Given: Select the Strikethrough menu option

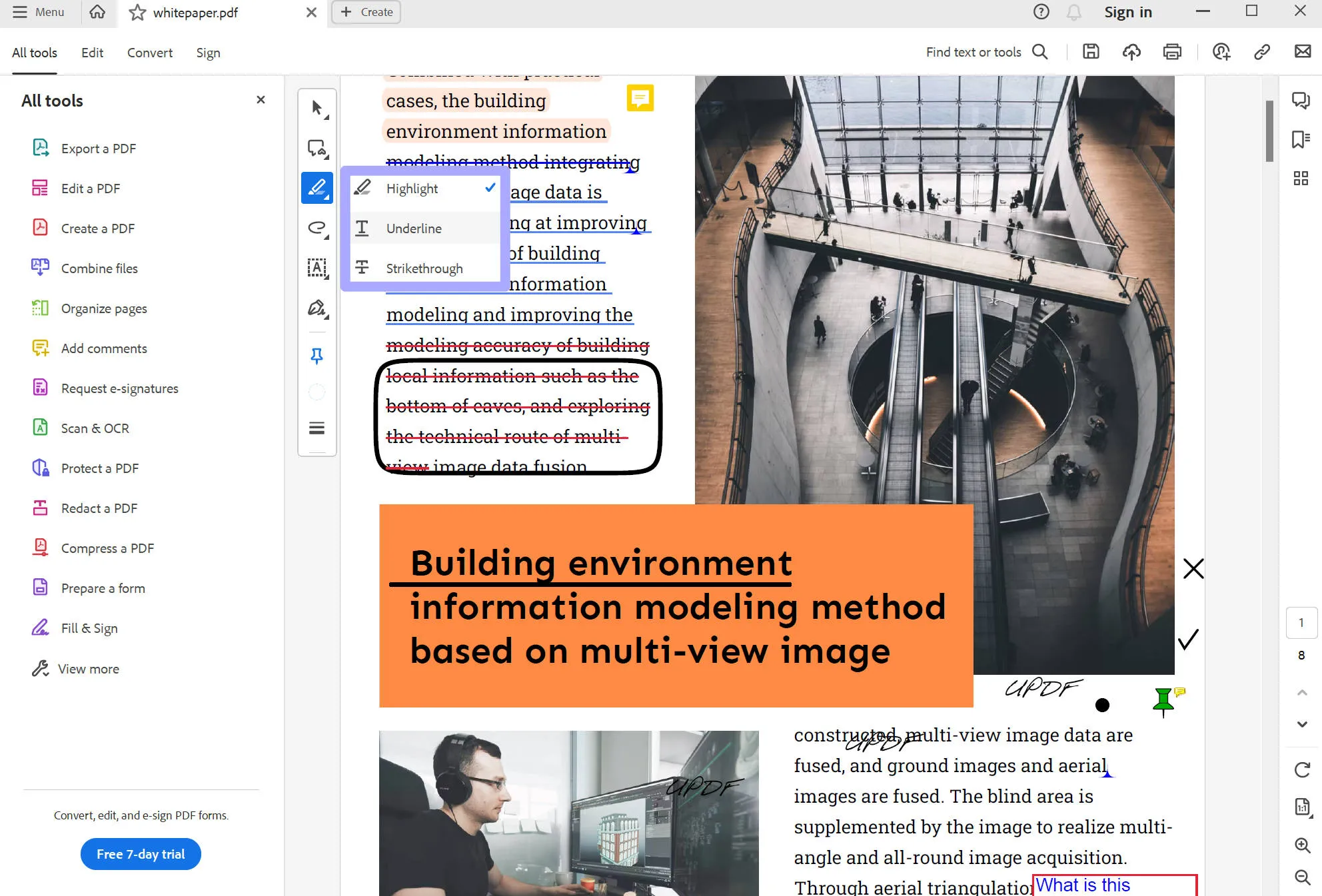Looking at the screenshot, I should pos(424,267).
